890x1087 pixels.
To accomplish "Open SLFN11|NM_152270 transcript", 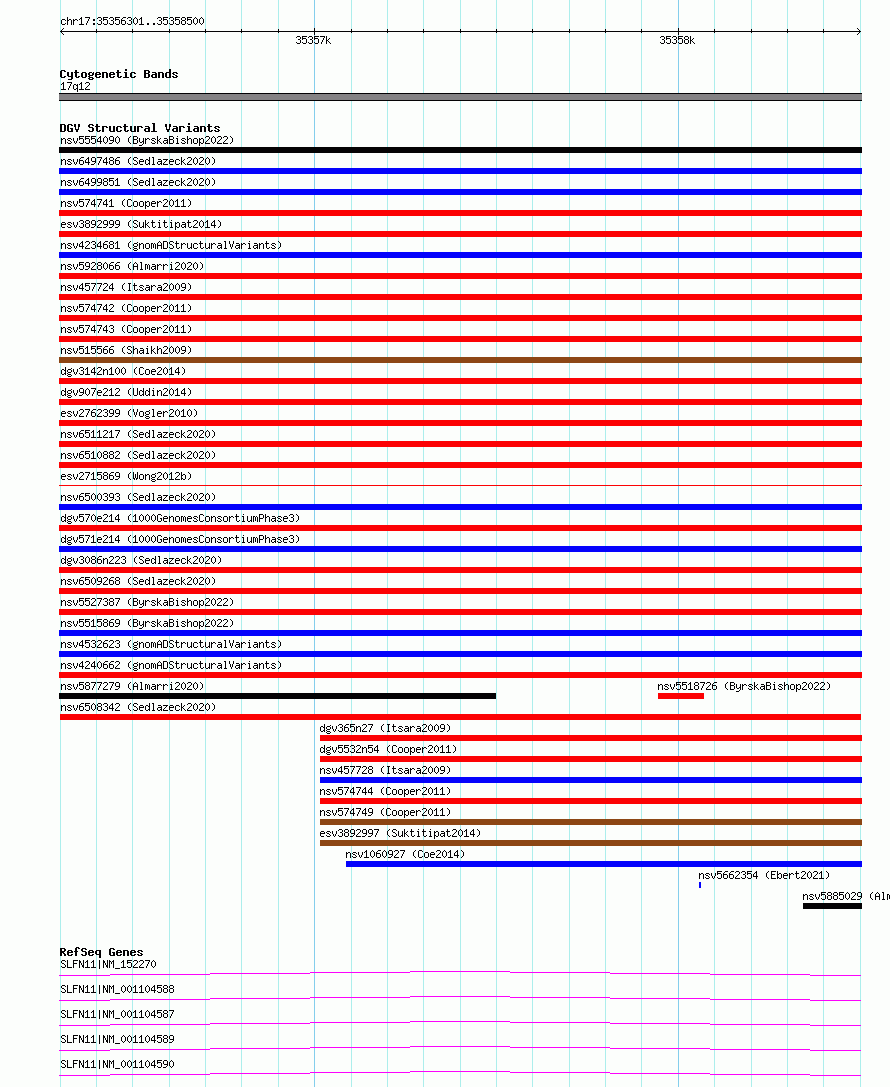I will (108, 964).
